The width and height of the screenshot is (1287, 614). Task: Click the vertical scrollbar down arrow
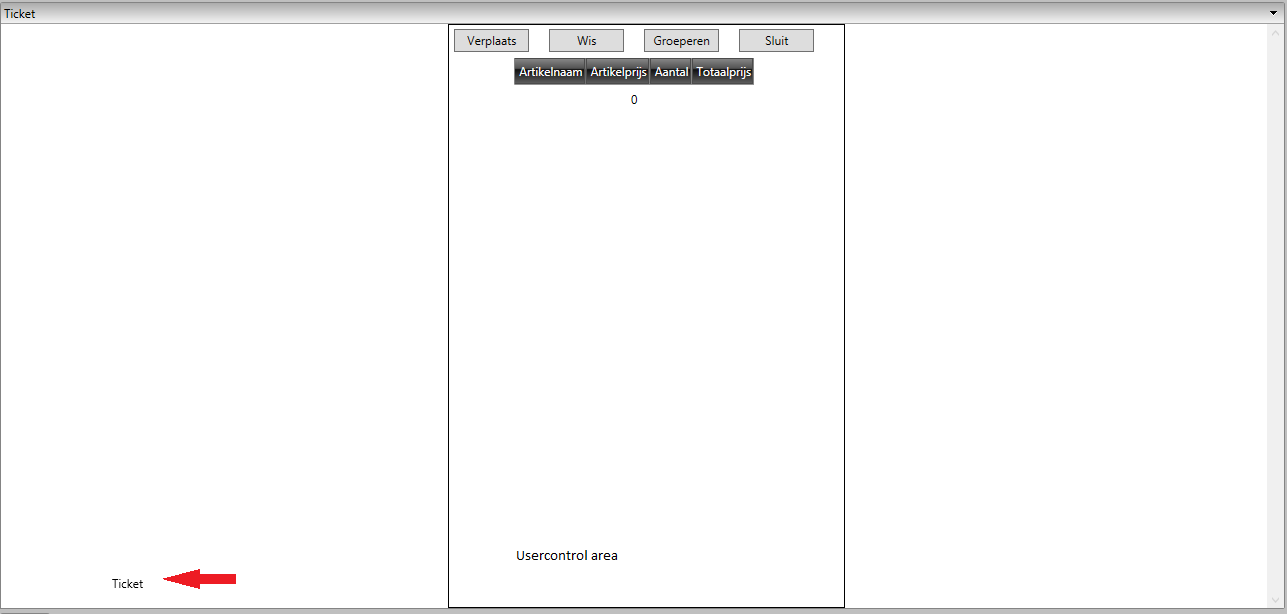click(x=1275, y=599)
